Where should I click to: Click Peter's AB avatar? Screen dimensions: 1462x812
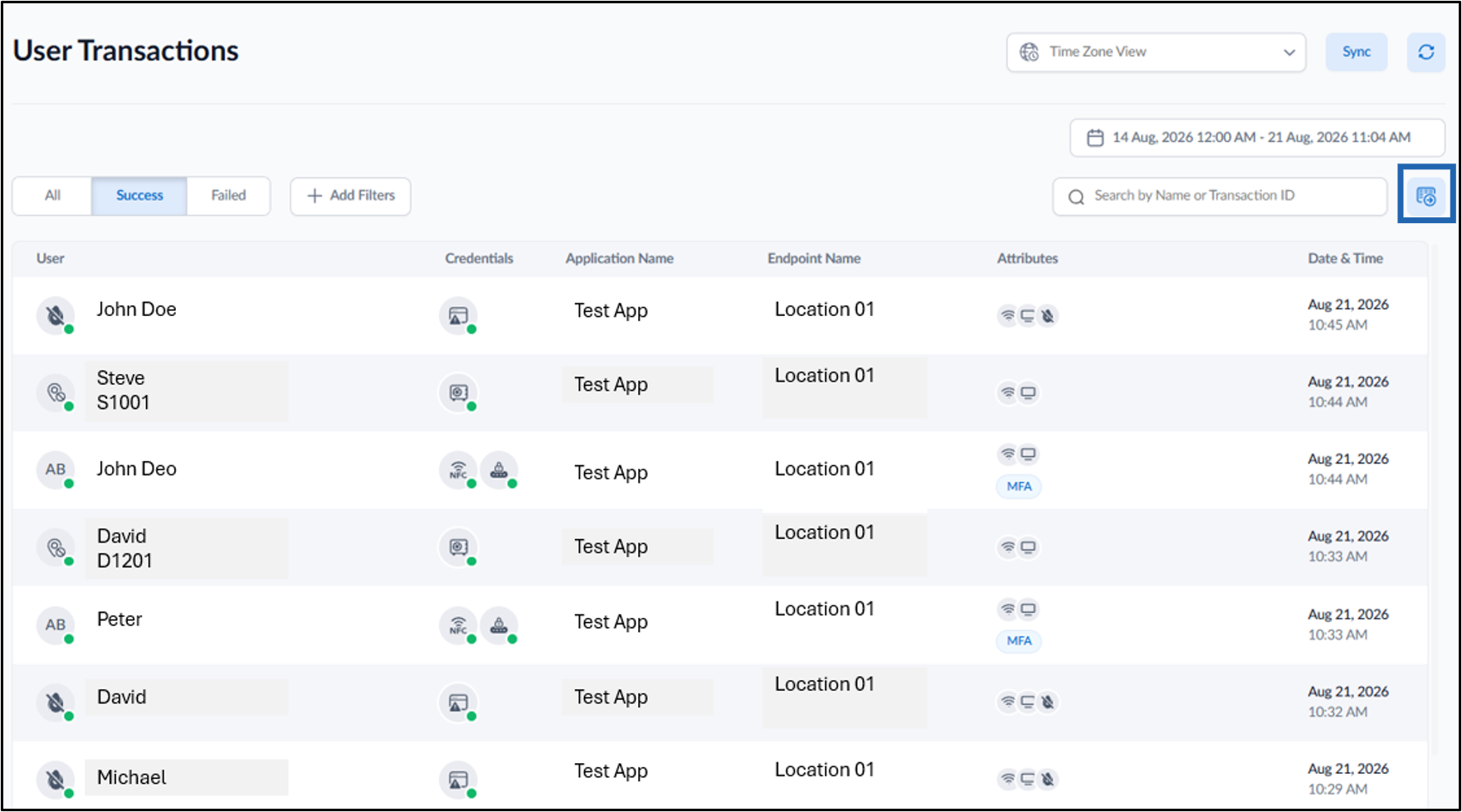[56, 625]
